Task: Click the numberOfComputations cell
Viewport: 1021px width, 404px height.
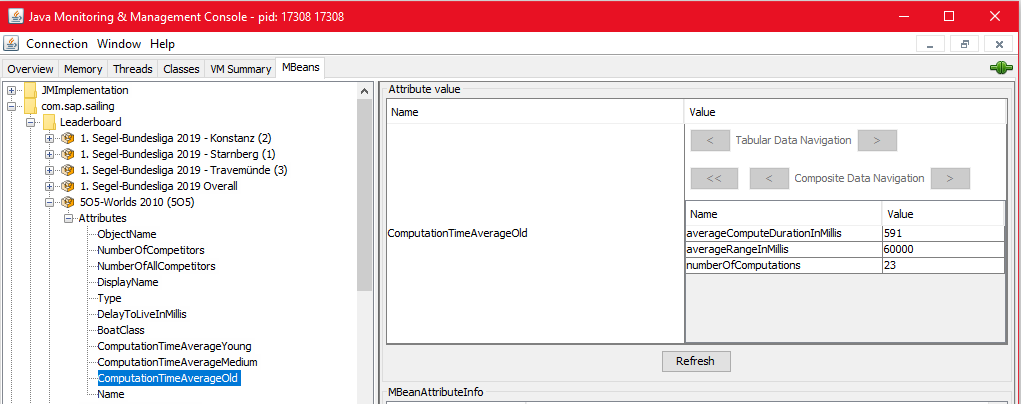Action: (783, 265)
